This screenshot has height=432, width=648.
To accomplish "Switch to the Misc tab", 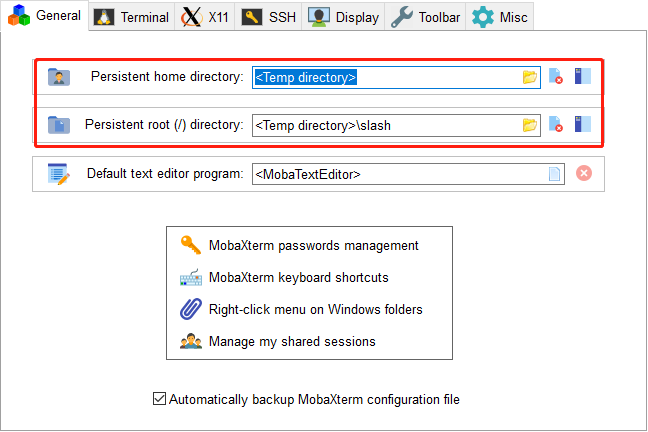I will [500, 17].
